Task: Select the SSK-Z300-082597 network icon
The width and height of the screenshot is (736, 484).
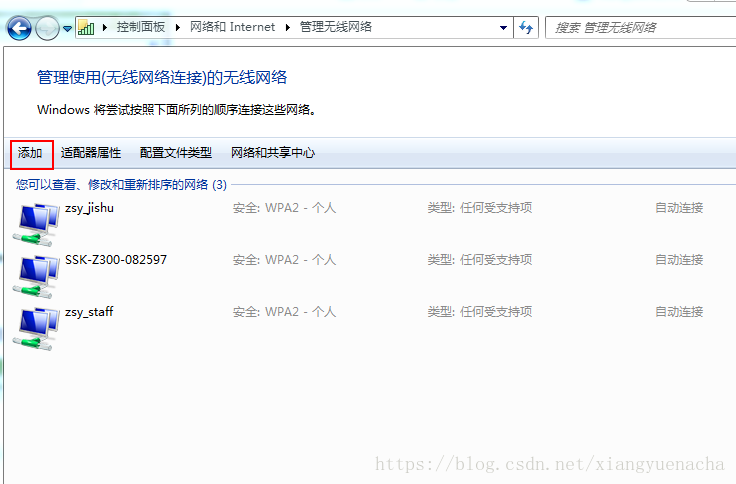Action: (x=37, y=277)
